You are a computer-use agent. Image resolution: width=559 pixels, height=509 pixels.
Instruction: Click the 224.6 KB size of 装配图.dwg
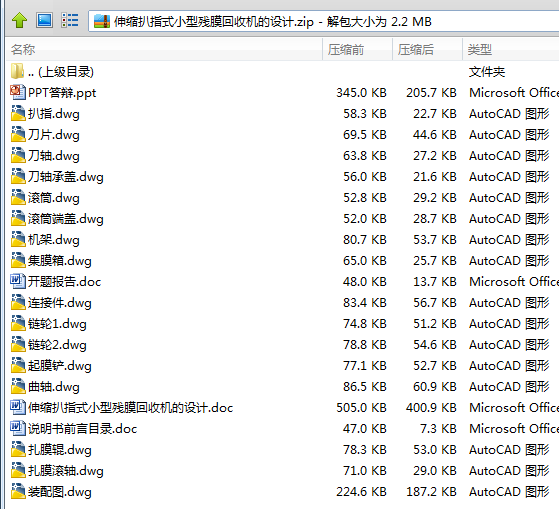361,492
